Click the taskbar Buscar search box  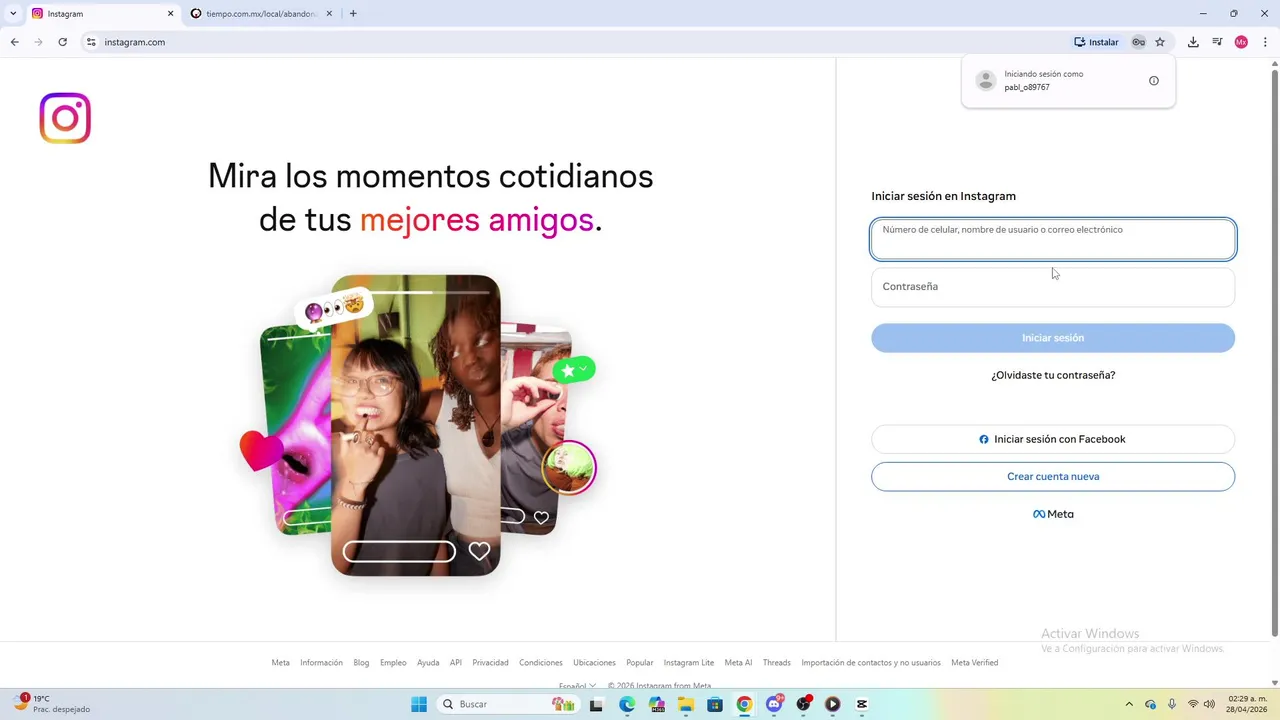[x=508, y=704]
